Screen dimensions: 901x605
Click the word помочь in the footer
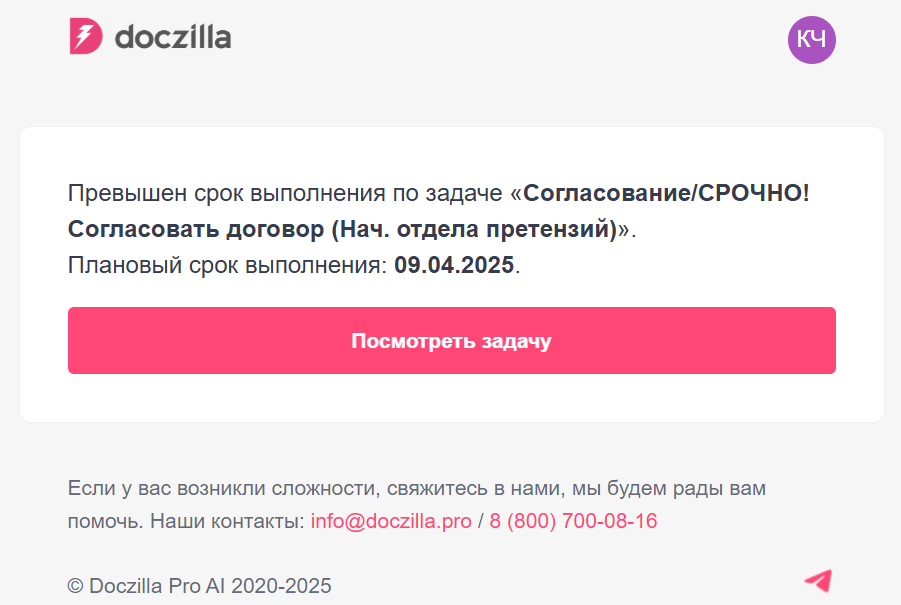coord(104,521)
